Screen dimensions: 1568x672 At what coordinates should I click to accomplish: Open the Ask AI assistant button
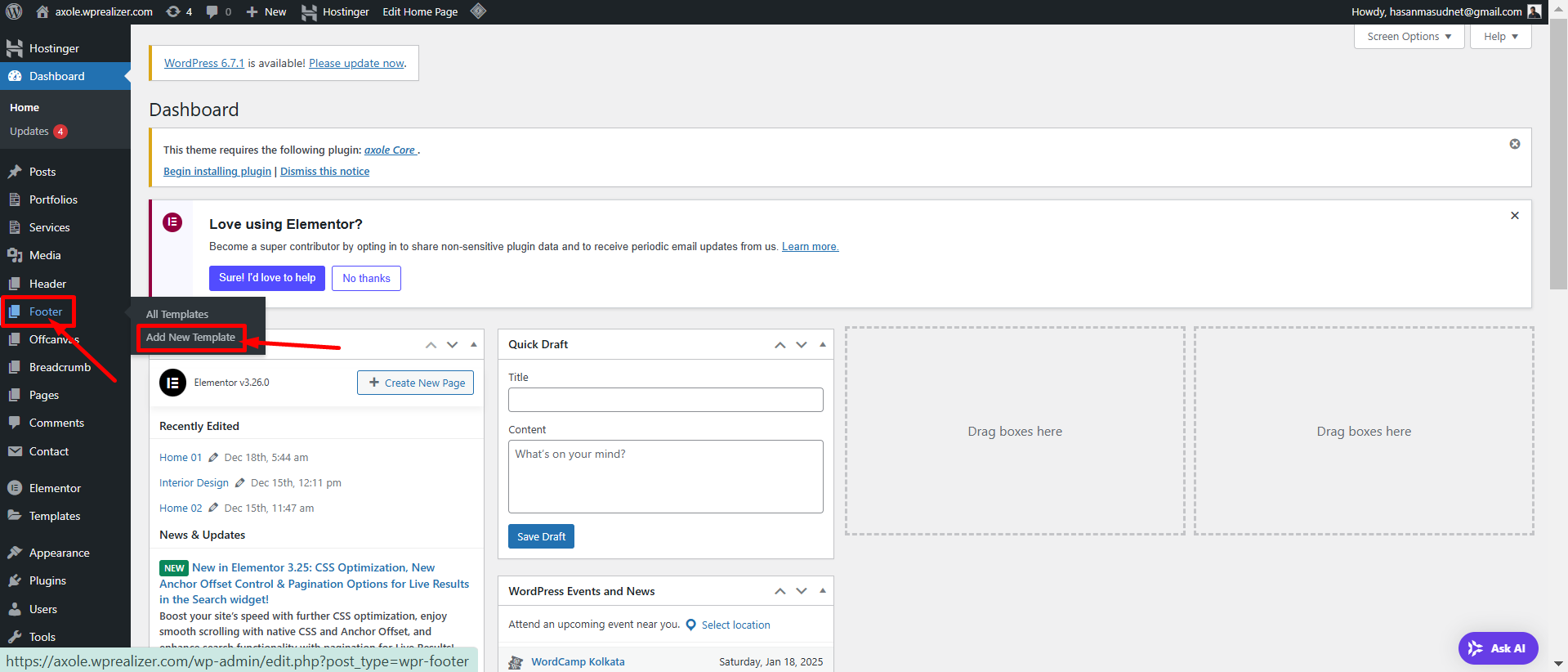[1499, 648]
